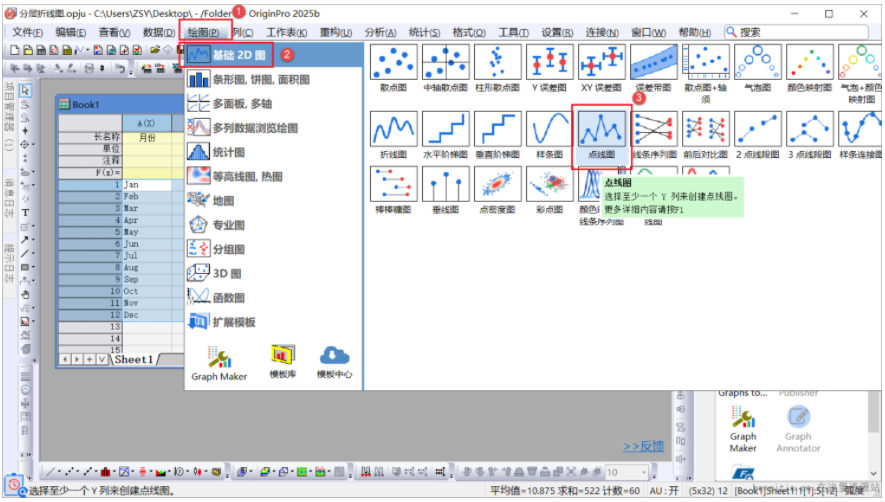Click the 搜索 search box
Image resolution: width=885 pixels, height=502 pixels.
[796, 32]
